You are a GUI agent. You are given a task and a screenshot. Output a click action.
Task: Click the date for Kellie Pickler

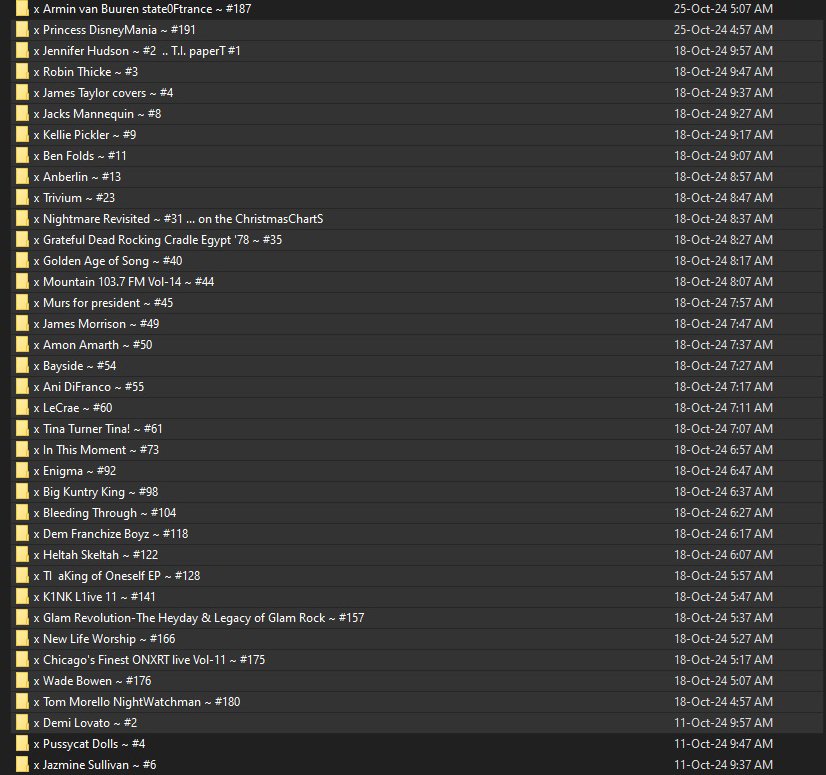[723, 135]
